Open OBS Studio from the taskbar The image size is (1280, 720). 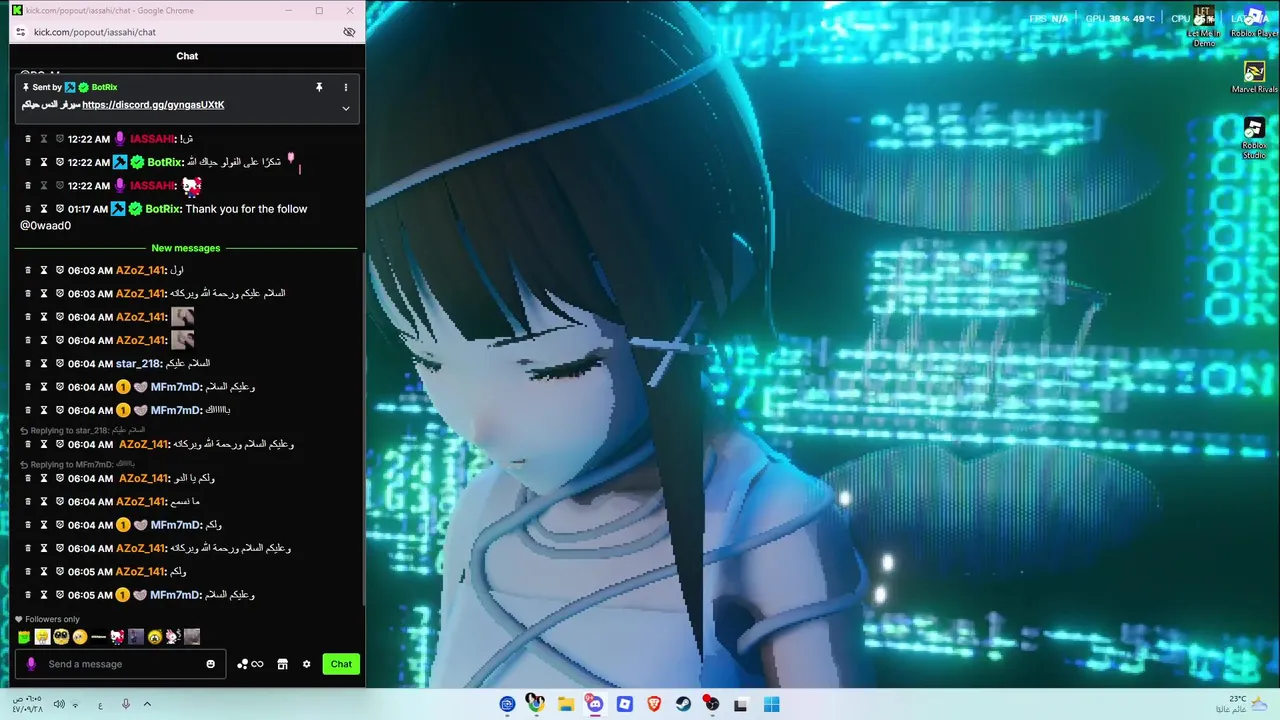tap(711, 704)
